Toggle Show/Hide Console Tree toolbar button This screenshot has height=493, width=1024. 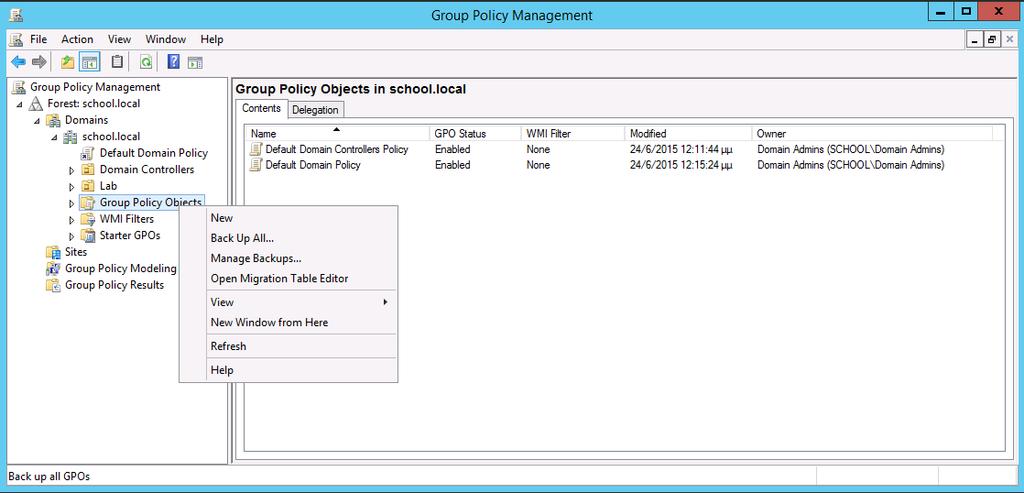[89, 62]
